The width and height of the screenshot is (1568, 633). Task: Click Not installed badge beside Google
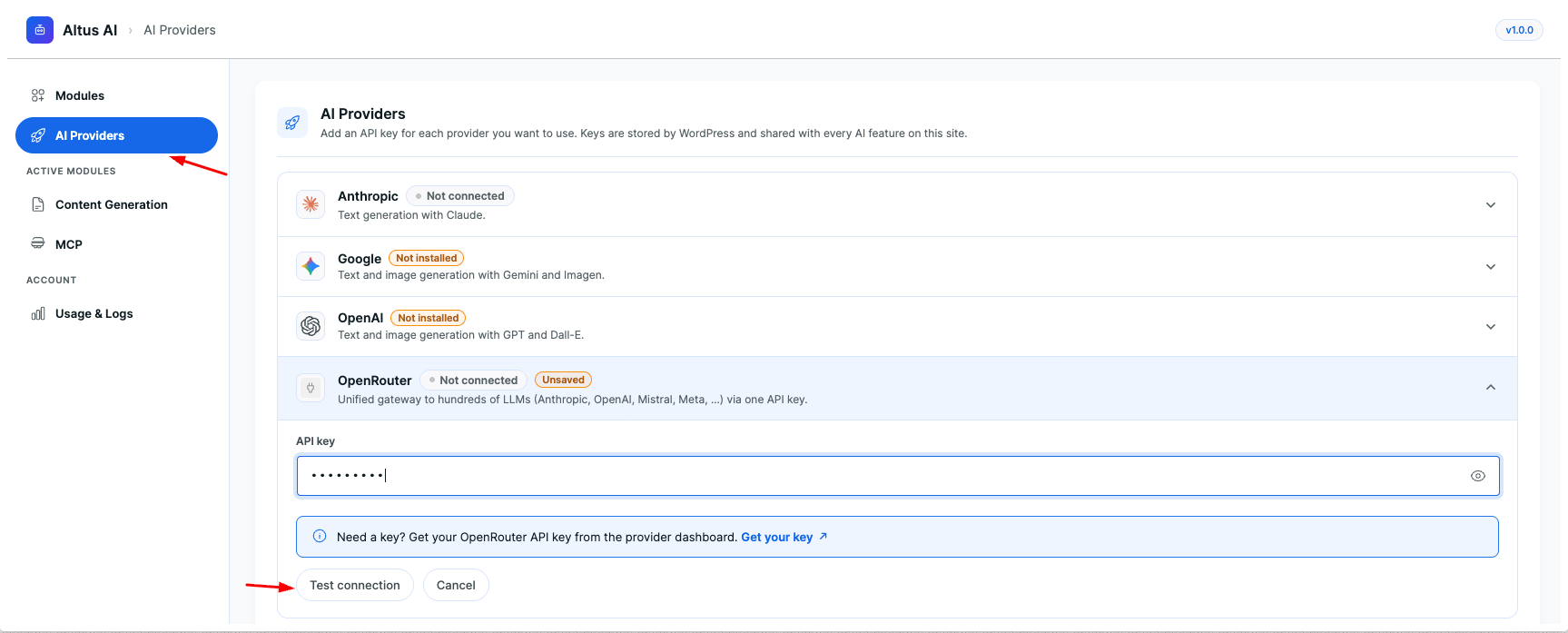point(427,258)
